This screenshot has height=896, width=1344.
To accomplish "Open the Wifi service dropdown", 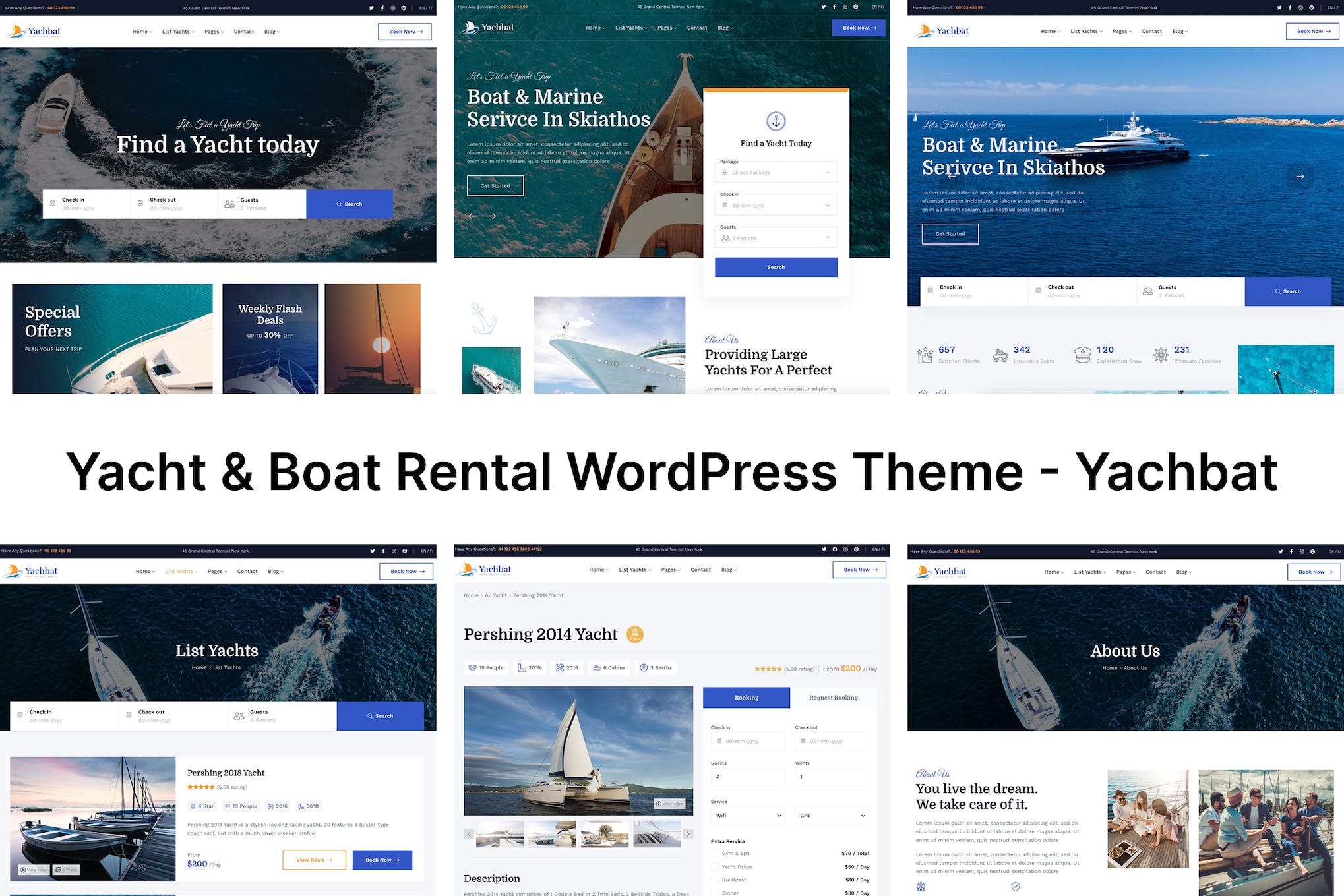I will [x=747, y=816].
